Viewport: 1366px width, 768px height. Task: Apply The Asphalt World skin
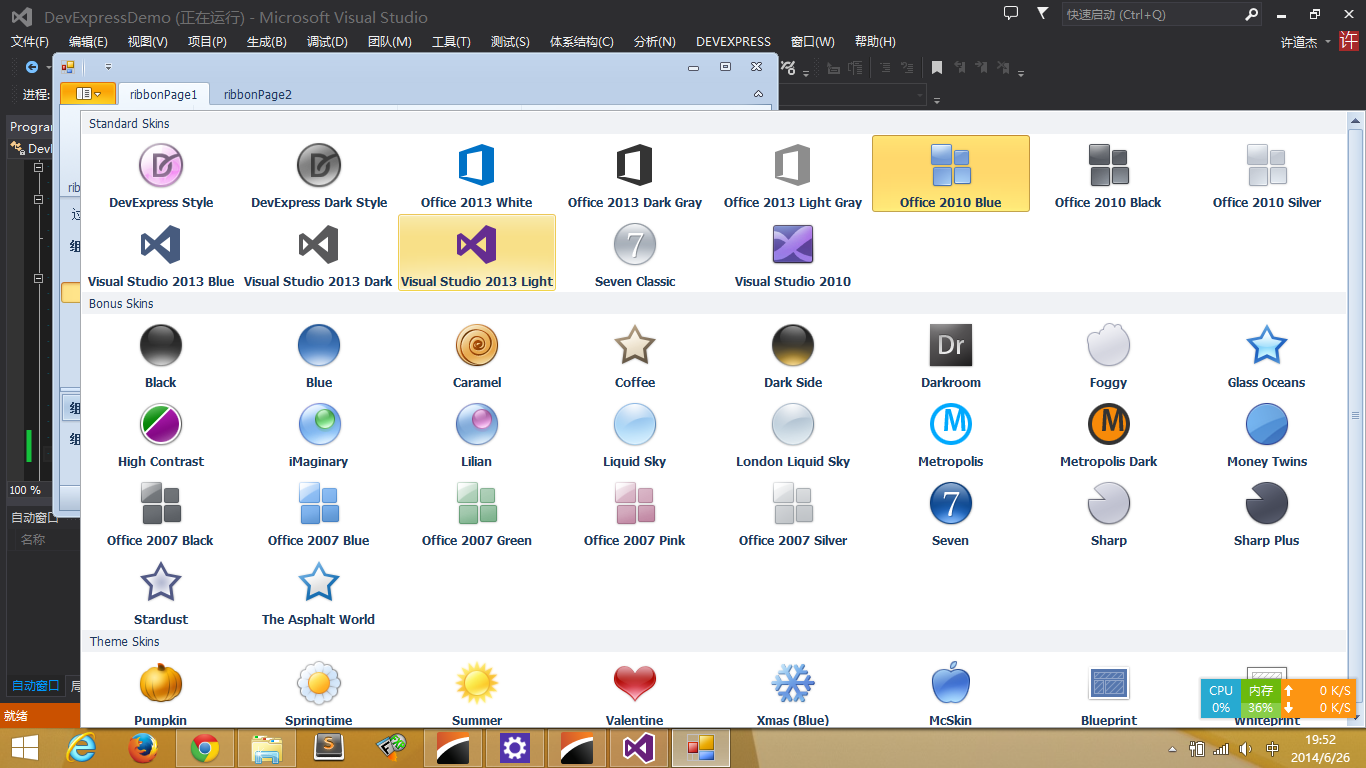(319, 591)
